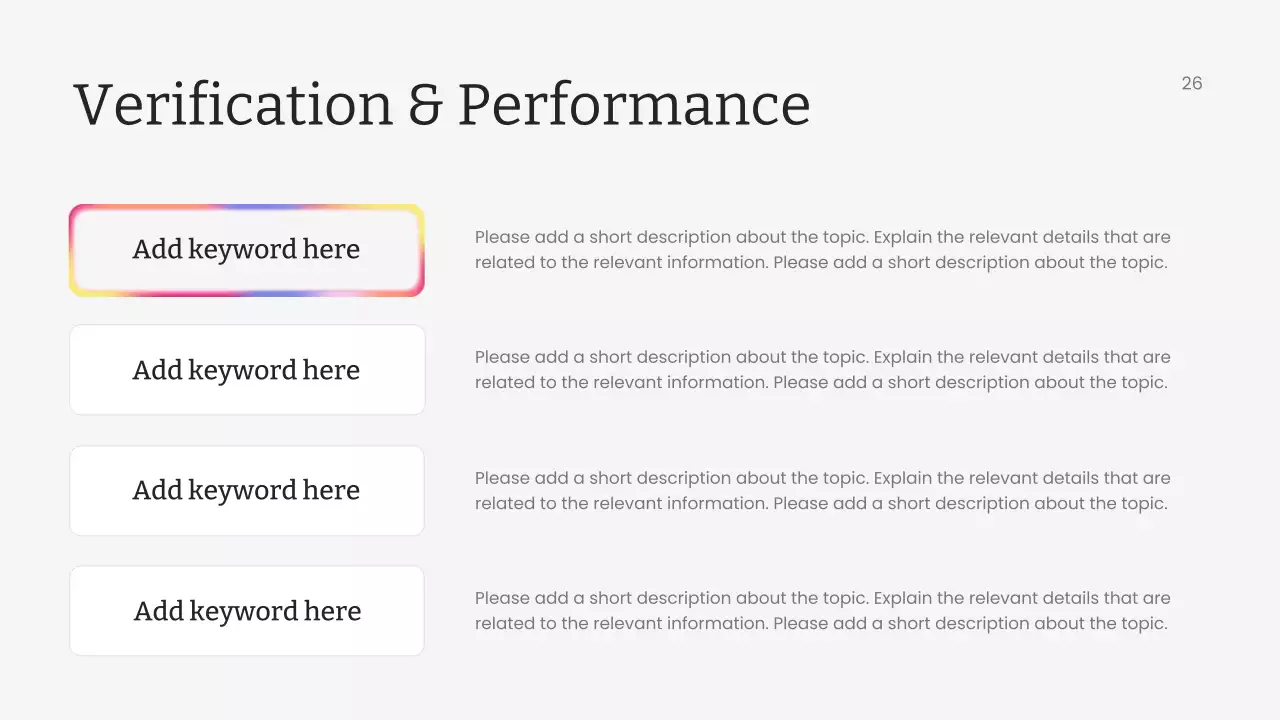Viewport: 1280px width, 720px height.
Task: Click the second line of the top description
Action: click(820, 263)
